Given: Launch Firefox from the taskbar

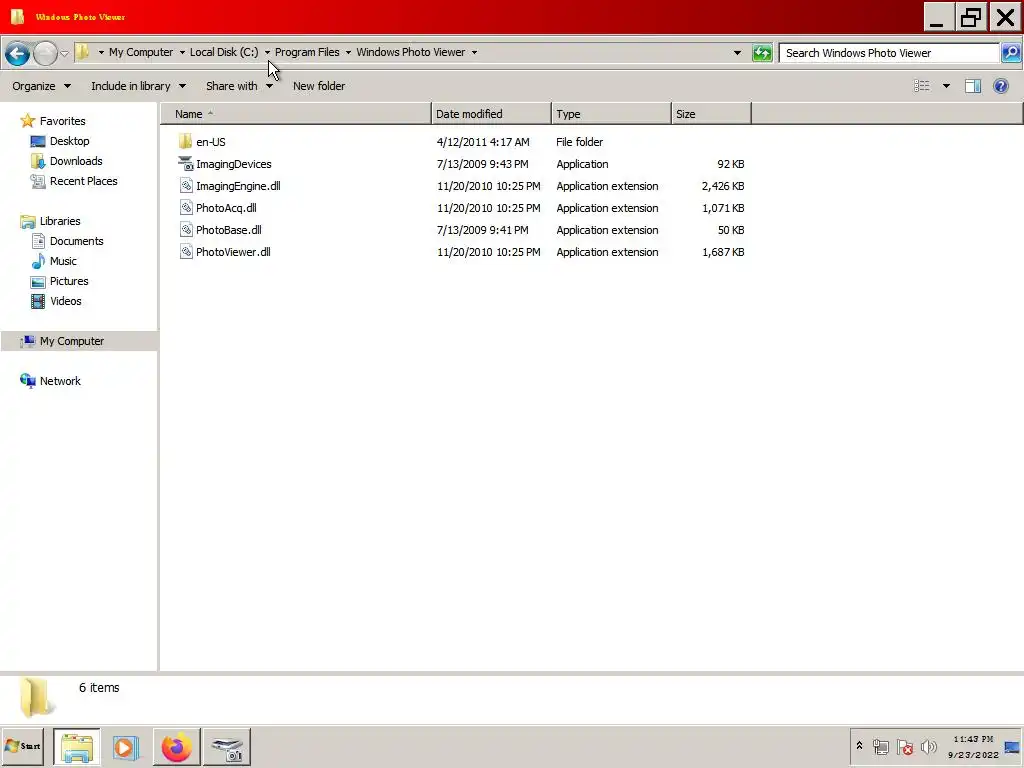Looking at the screenshot, I should coord(176,746).
